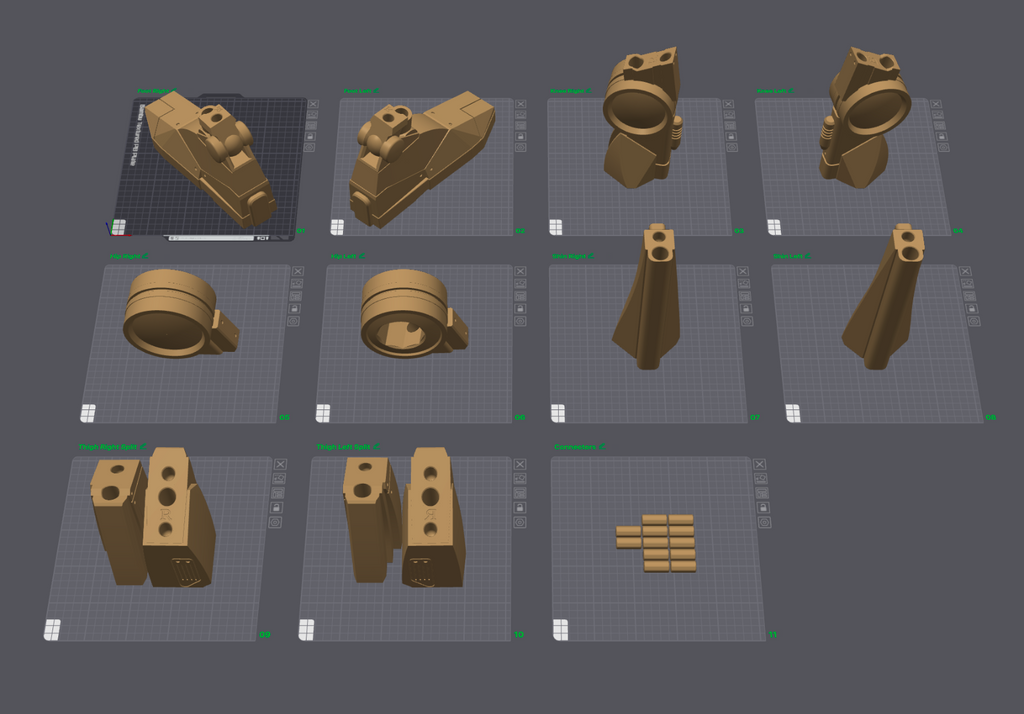Open plate settings for Hip Left
Screen dimensions: 1024x714
point(520,321)
